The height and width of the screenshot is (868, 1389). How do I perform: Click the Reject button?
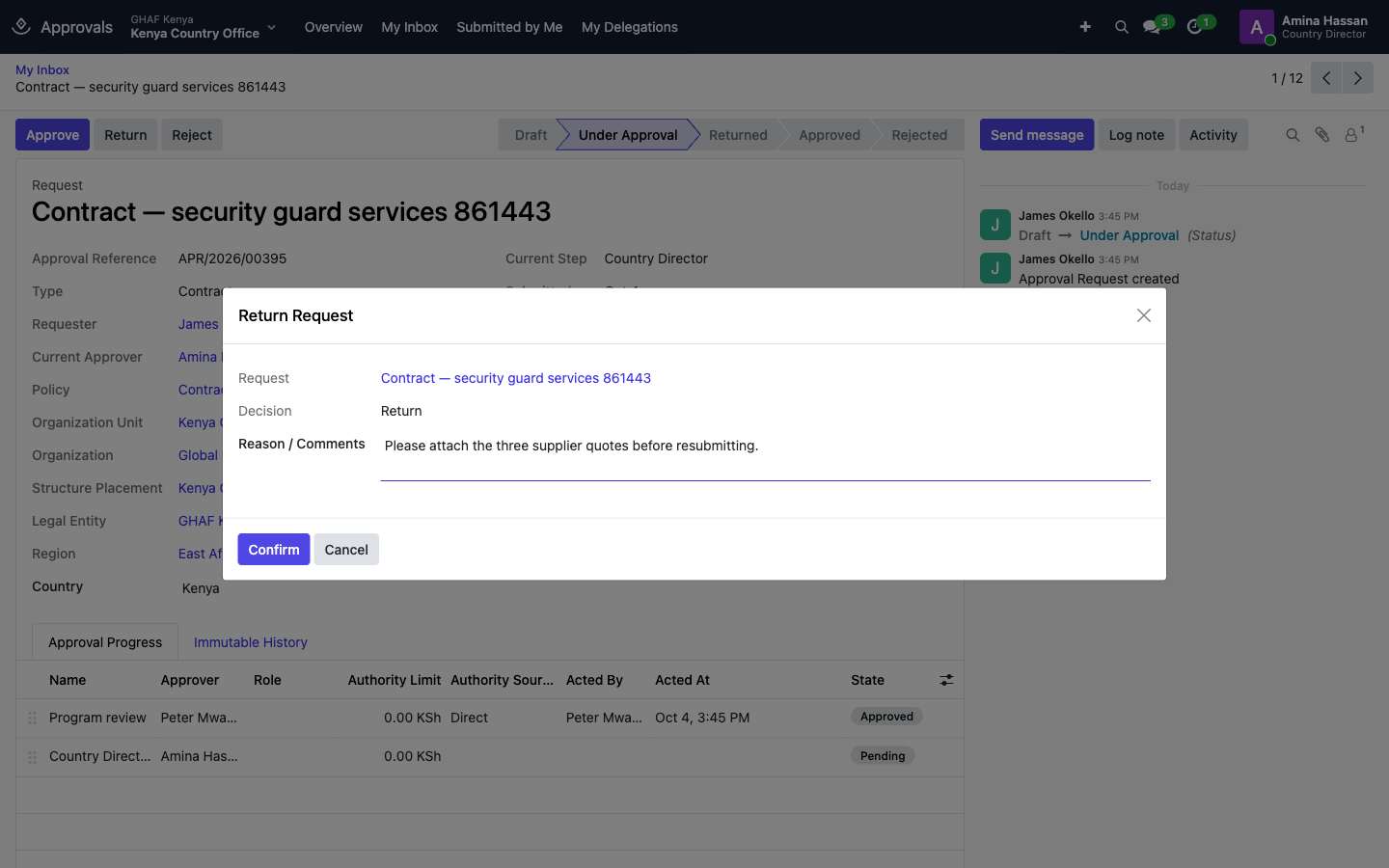pos(192,135)
